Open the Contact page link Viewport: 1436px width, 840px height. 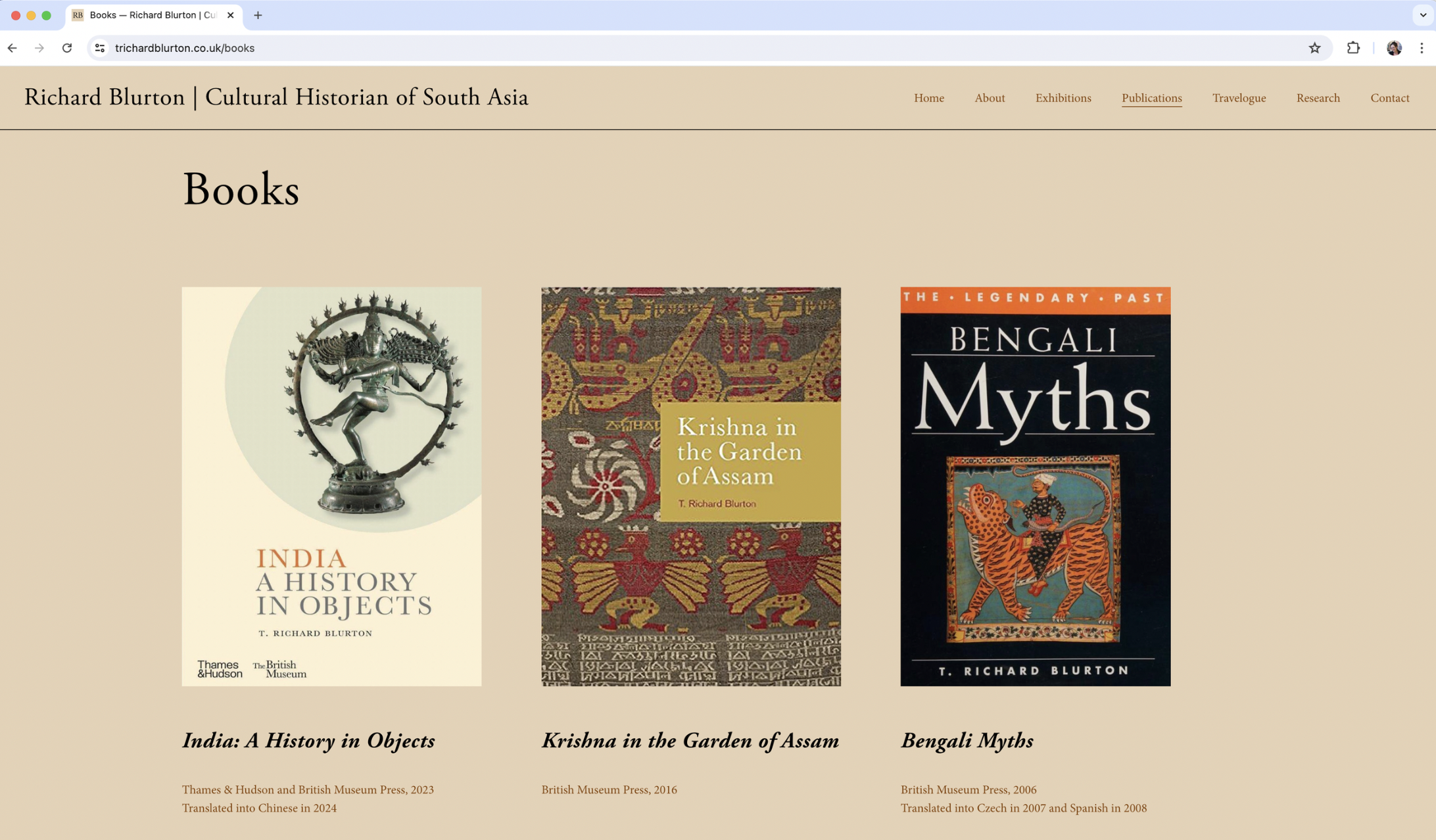coord(1389,98)
